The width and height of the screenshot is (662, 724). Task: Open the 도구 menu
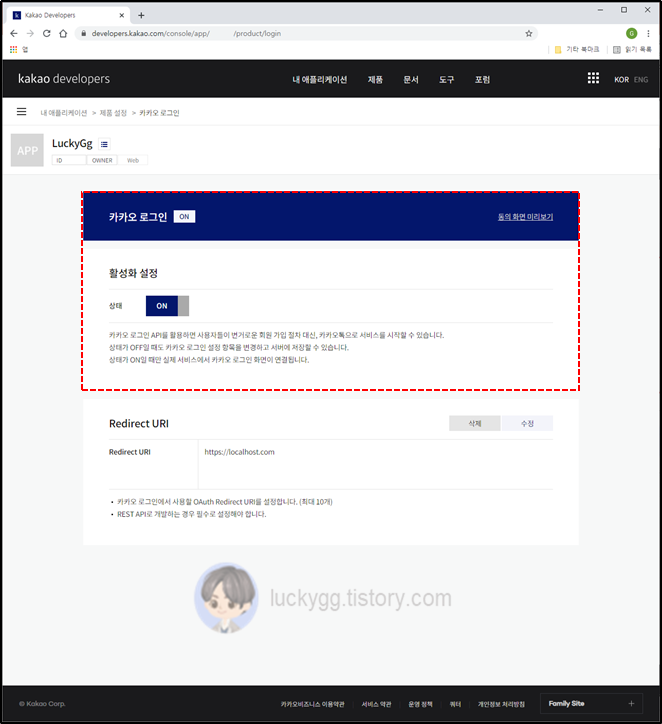446,79
